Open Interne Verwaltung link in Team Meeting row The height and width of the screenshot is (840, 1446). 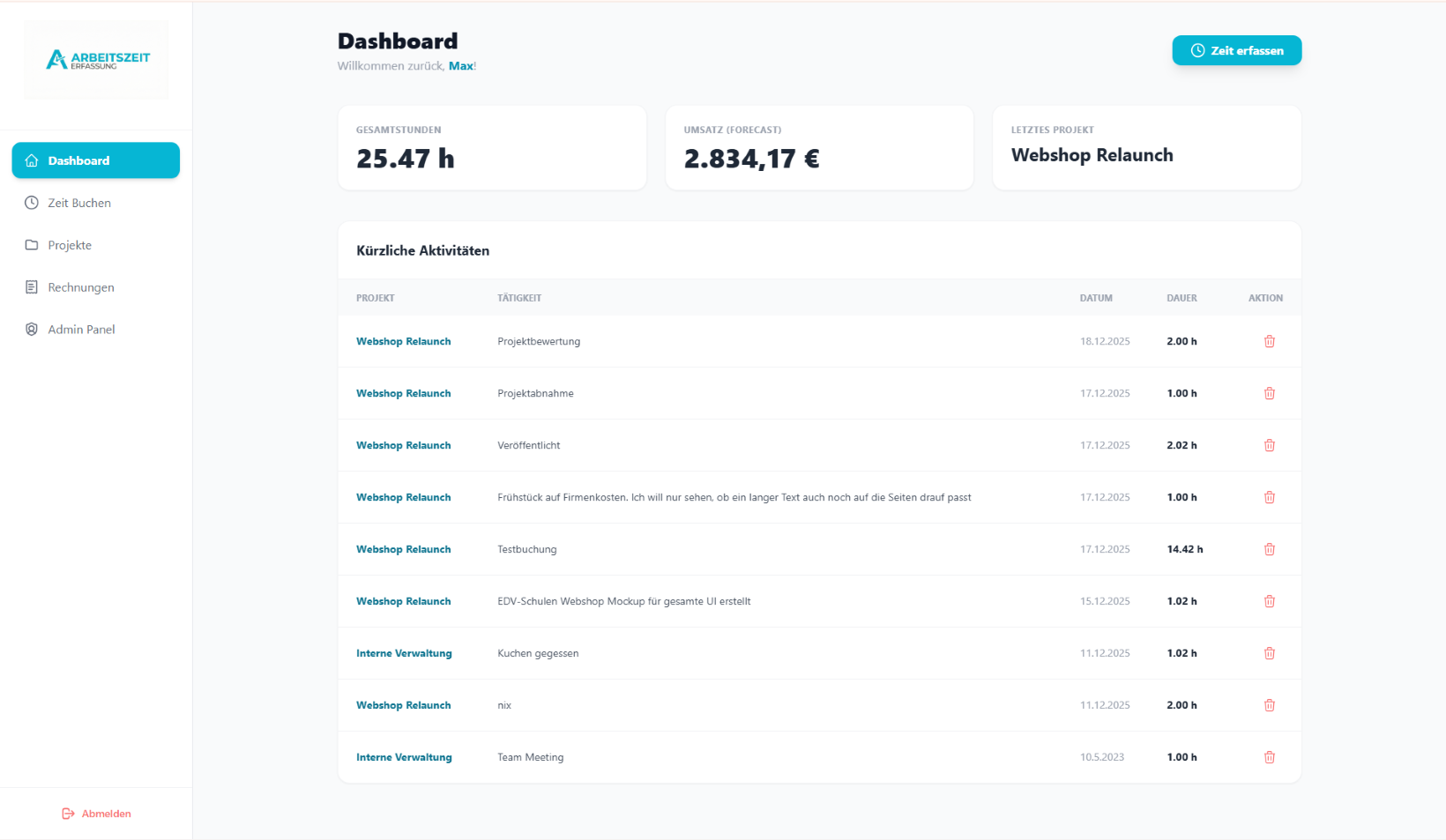pos(404,757)
